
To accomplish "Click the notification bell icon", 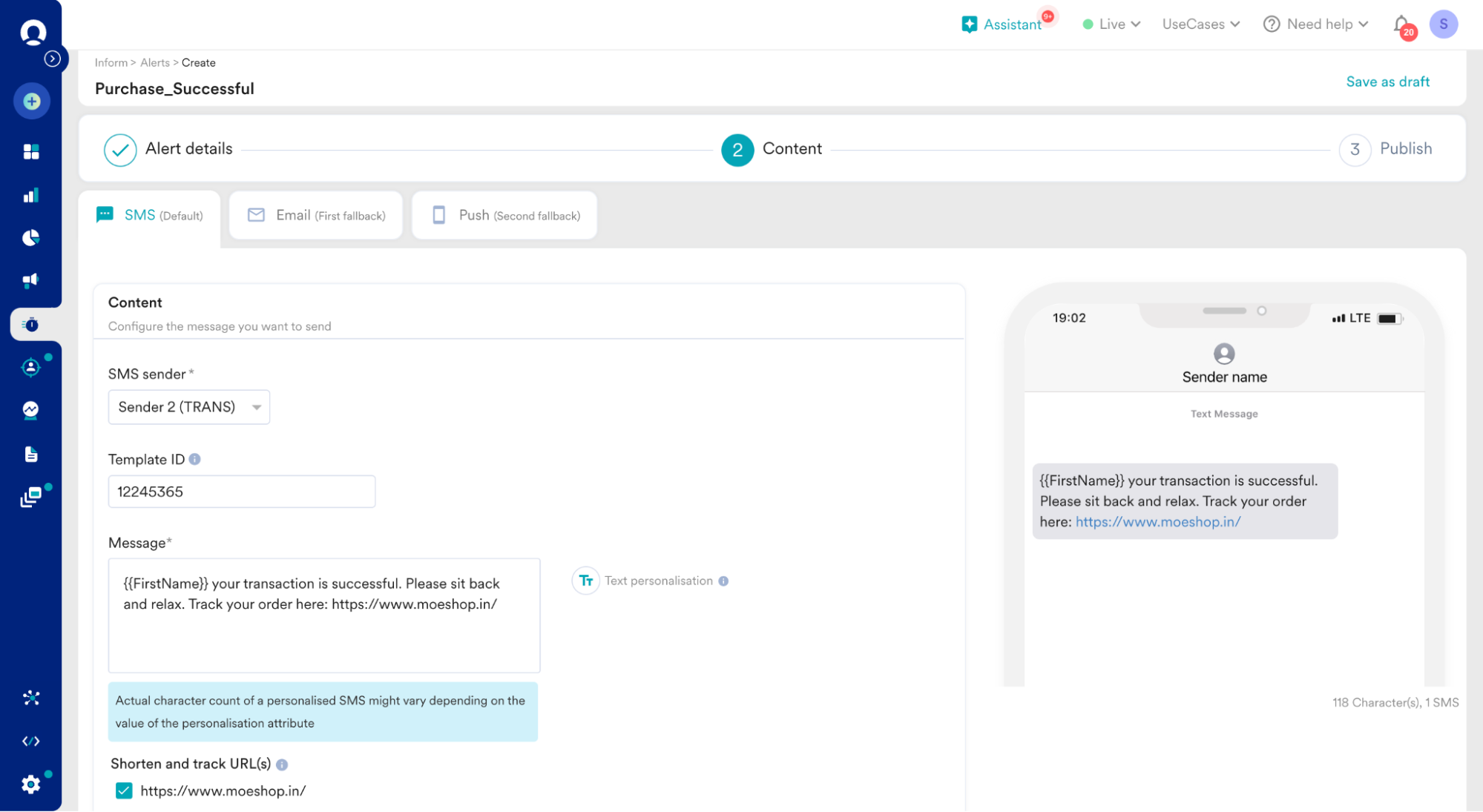I will [1401, 24].
